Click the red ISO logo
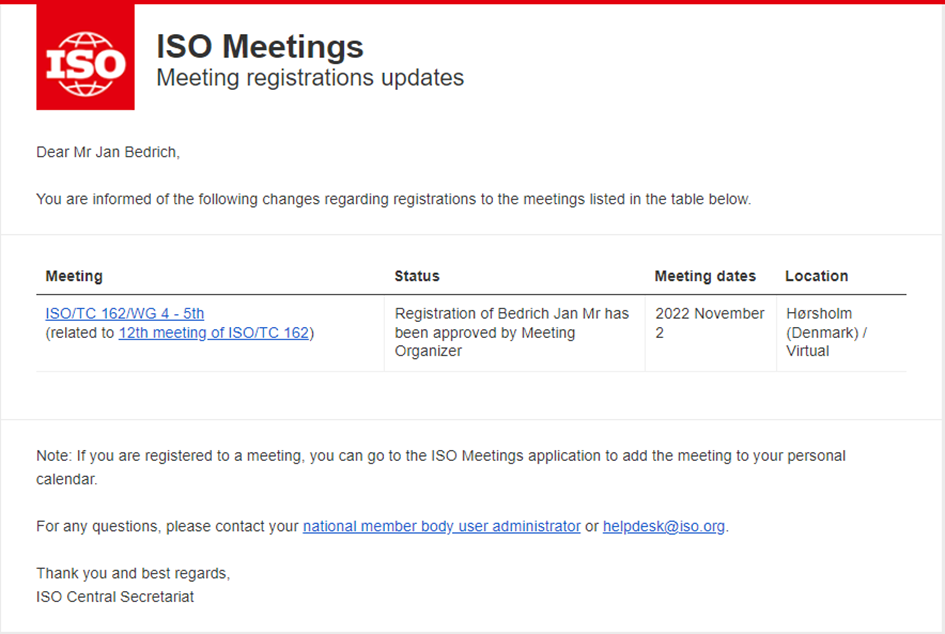This screenshot has width=945, height=634. point(85,60)
